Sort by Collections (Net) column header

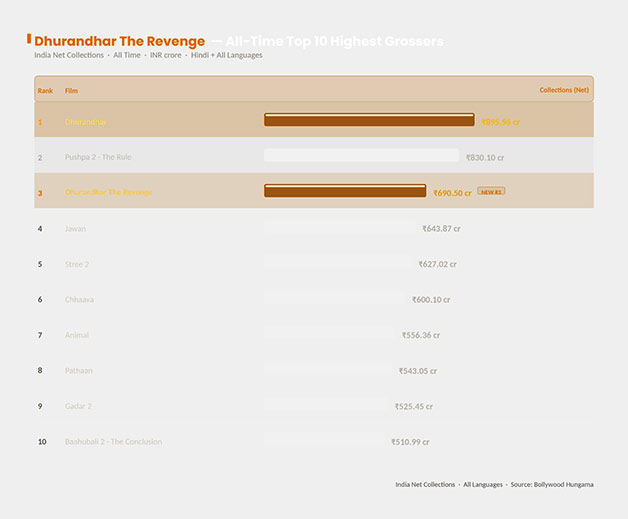[564, 90]
